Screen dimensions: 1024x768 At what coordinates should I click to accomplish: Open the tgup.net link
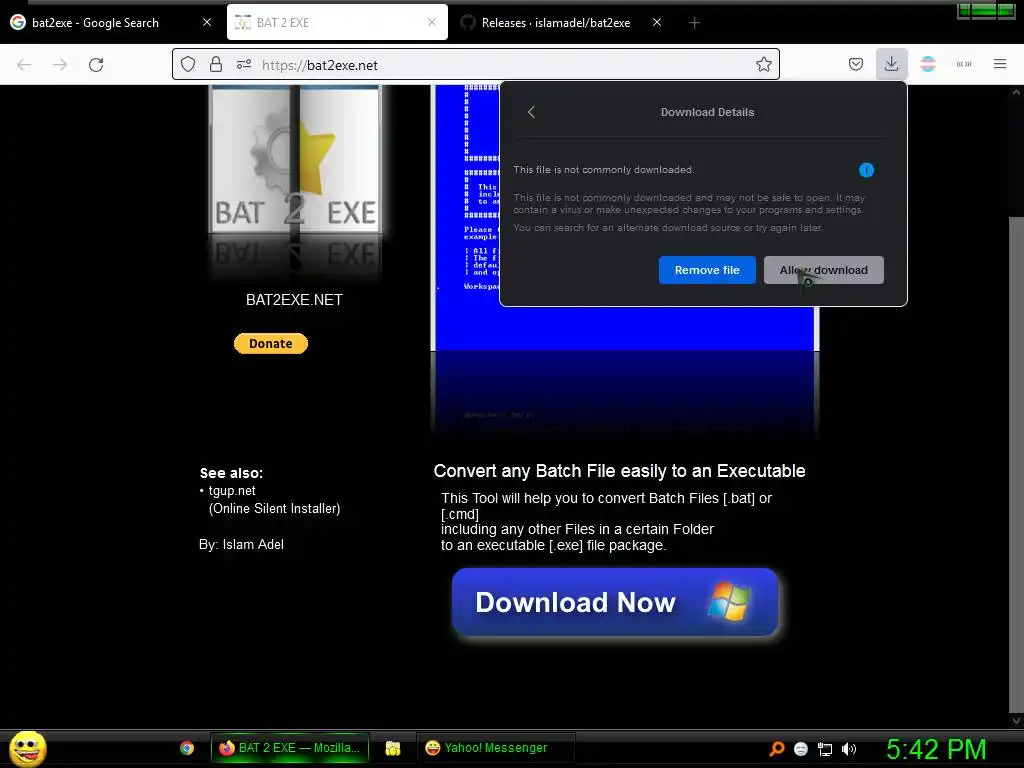(232, 490)
